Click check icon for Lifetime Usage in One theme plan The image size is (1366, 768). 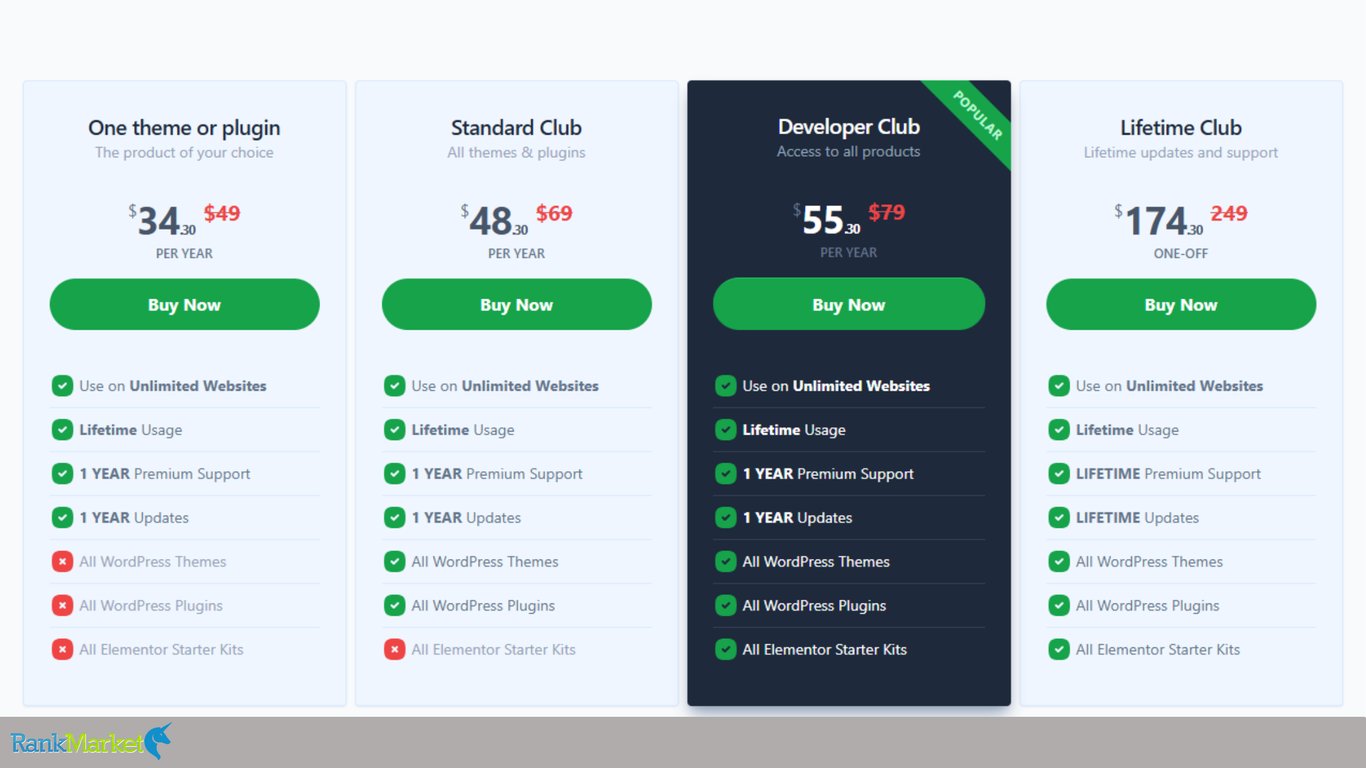tap(62, 430)
